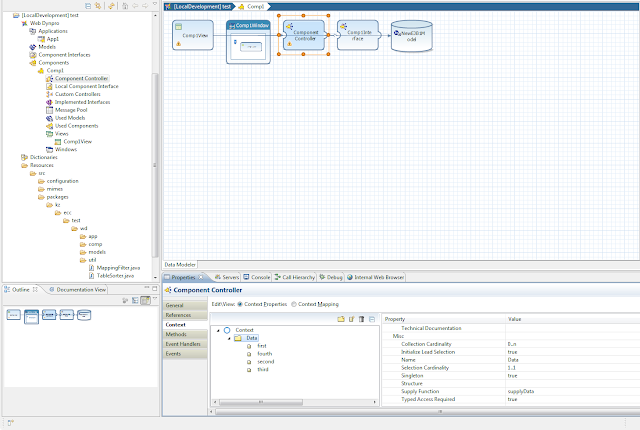Click Local Component Interface icon
640x430 pixels.
point(49,86)
